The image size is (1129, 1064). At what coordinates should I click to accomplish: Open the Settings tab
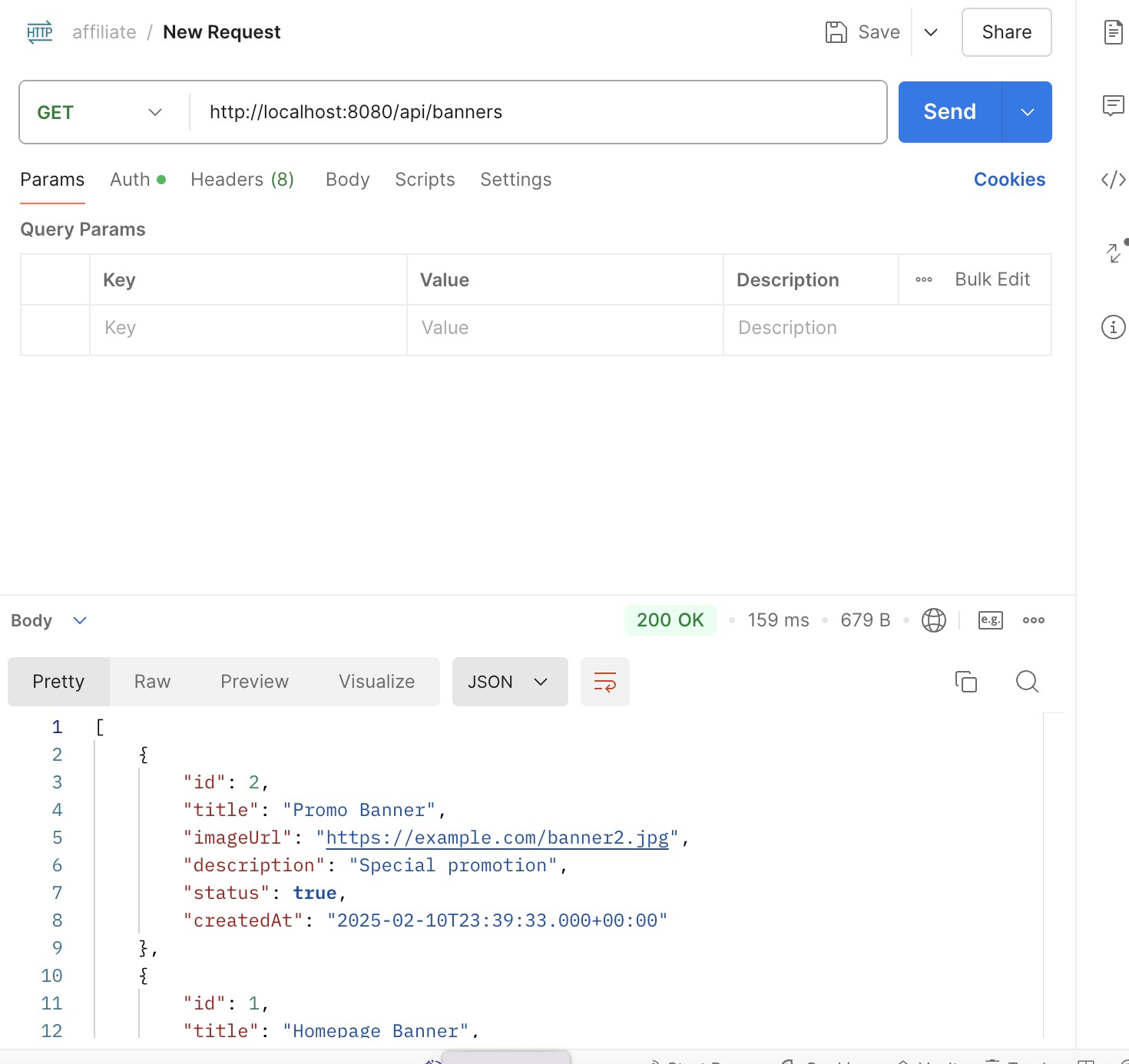[x=515, y=180]
